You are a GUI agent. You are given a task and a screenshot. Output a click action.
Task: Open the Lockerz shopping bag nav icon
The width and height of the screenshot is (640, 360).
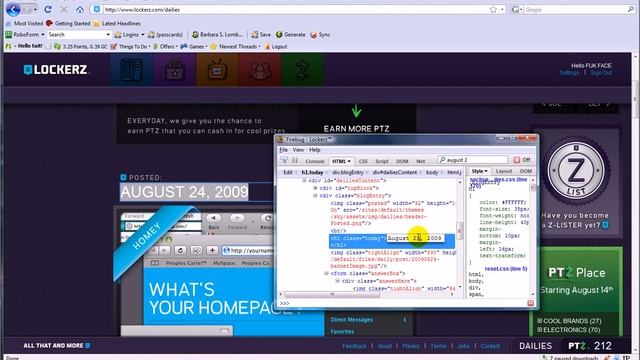coord(175,70)
